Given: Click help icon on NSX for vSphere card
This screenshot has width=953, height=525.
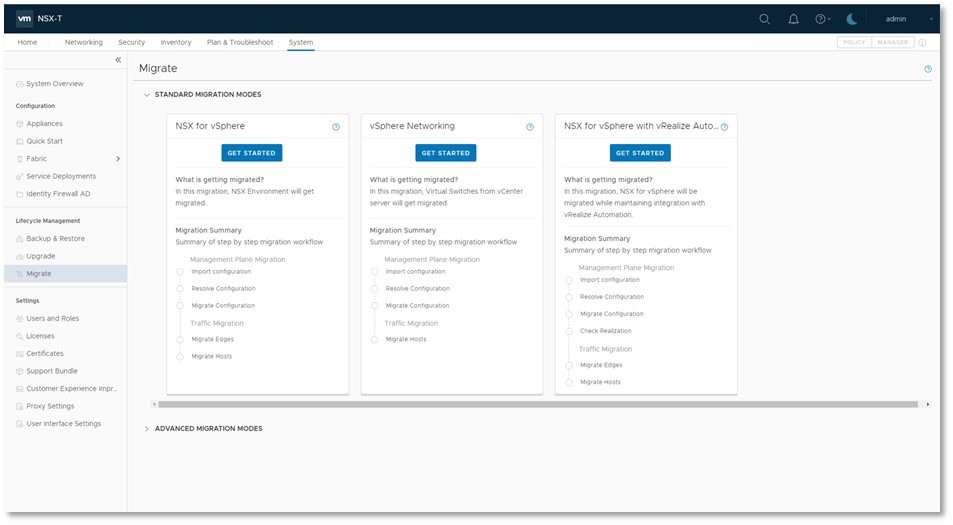Looking at the screenshot, I should [336, 127].
